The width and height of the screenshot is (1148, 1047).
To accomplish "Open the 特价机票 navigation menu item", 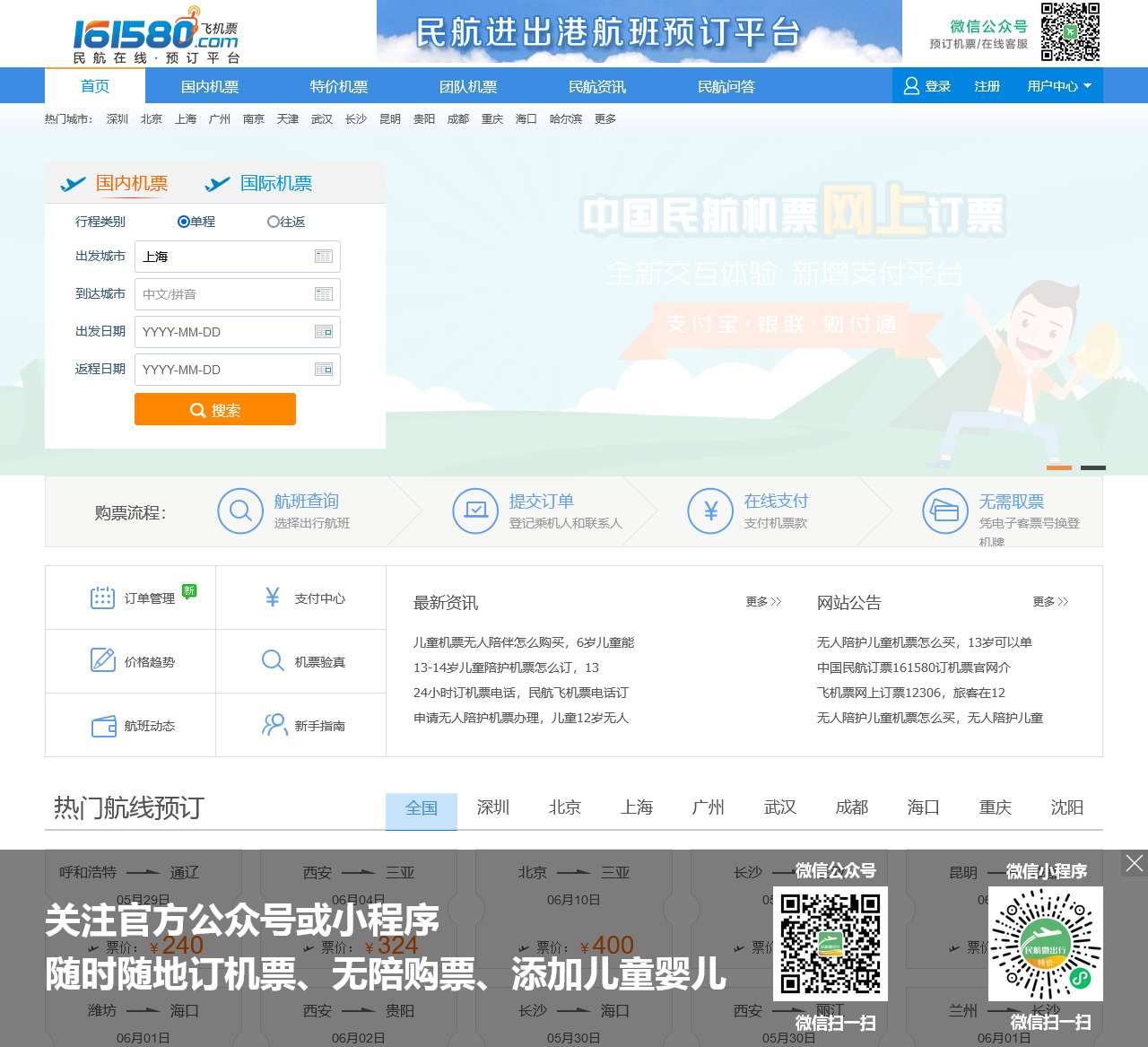I will click(339, 87).
